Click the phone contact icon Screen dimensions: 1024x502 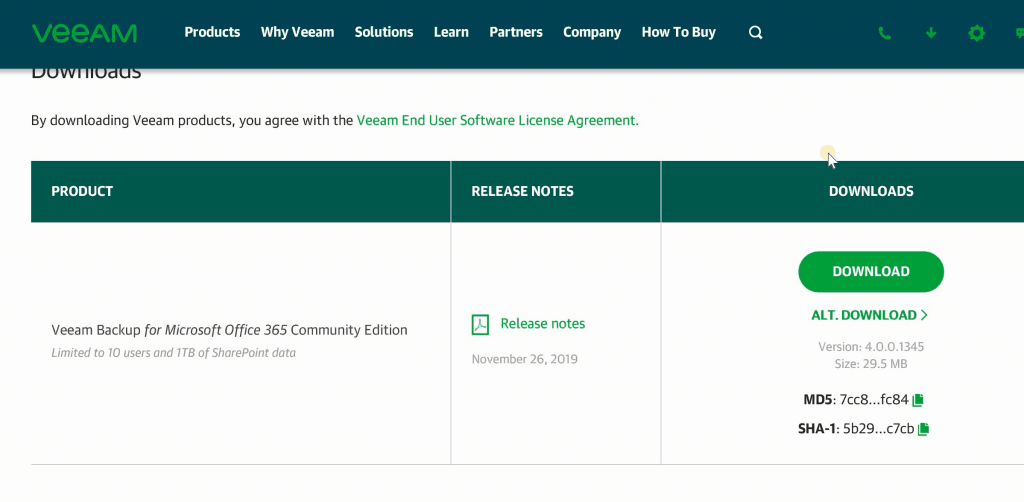coord(884,33)
